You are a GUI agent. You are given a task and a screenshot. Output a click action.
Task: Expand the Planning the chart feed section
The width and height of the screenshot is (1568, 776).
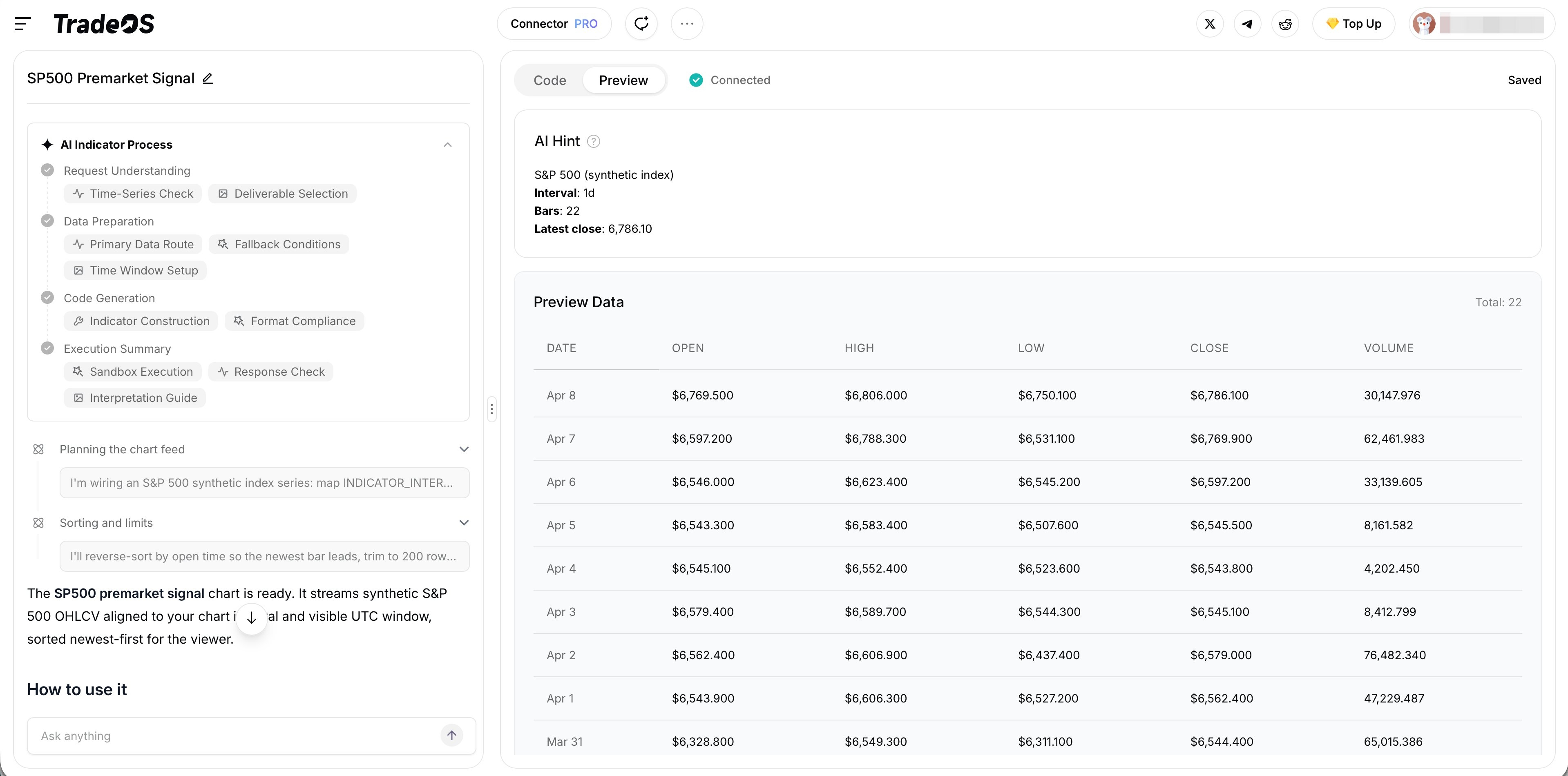(x=463, y=449)
